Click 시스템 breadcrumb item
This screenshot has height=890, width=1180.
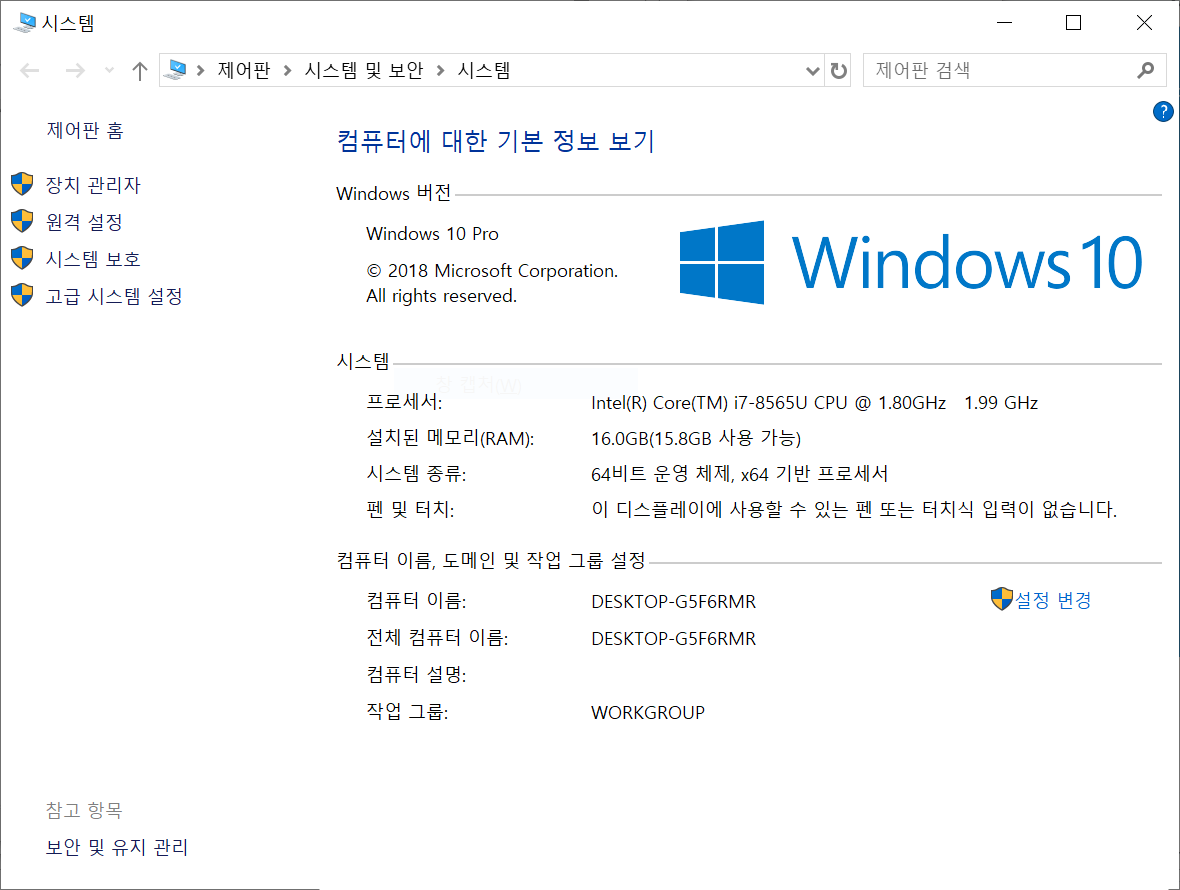click(x=484, y=70)
